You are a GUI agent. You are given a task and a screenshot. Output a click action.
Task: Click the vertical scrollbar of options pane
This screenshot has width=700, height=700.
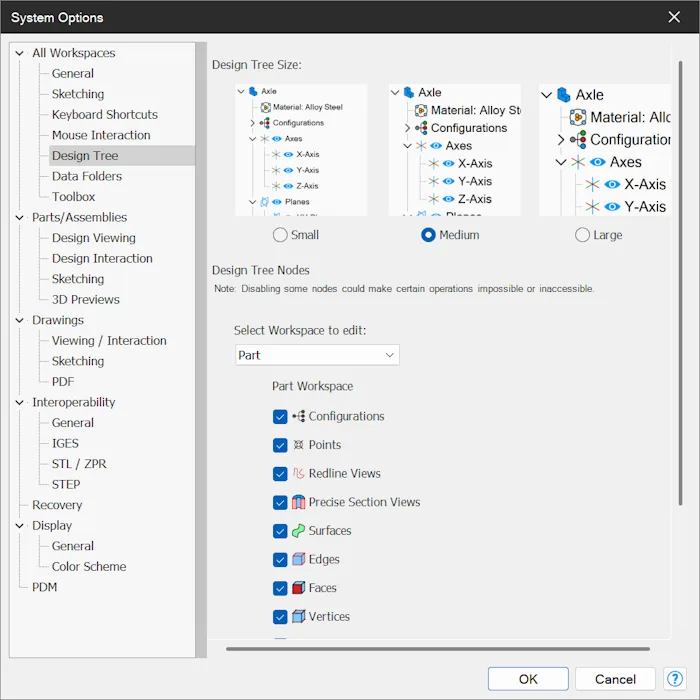pyautogui.click(x=680, y=283)
